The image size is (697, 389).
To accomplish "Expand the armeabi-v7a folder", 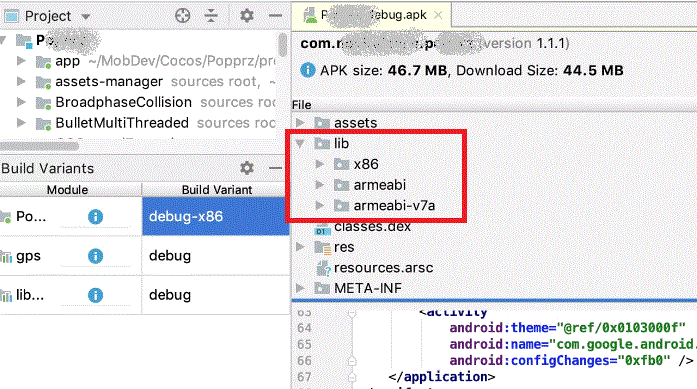I will pos(319,205).
